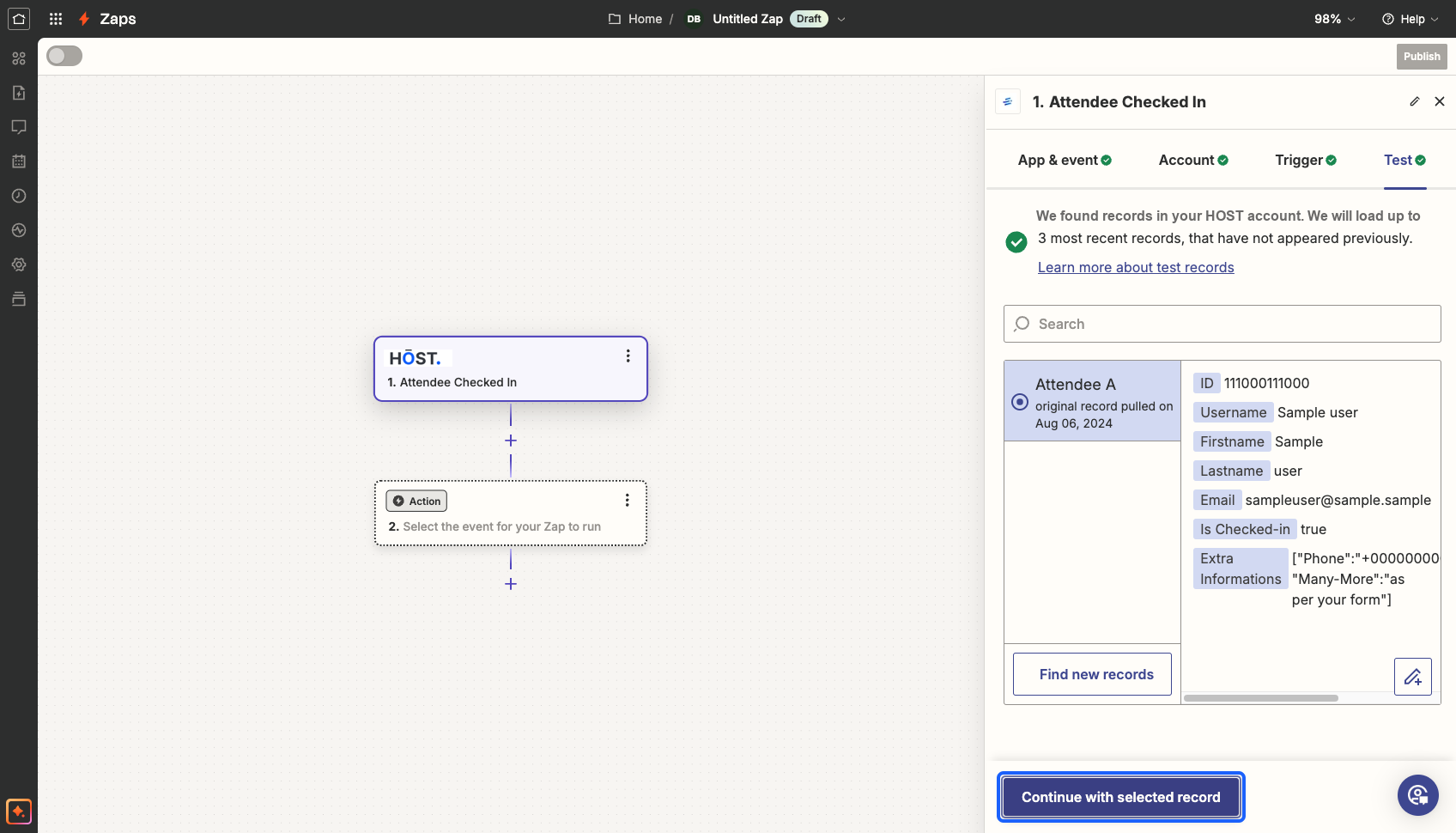Expand the Help dropdown menu

coord(1410,19)
